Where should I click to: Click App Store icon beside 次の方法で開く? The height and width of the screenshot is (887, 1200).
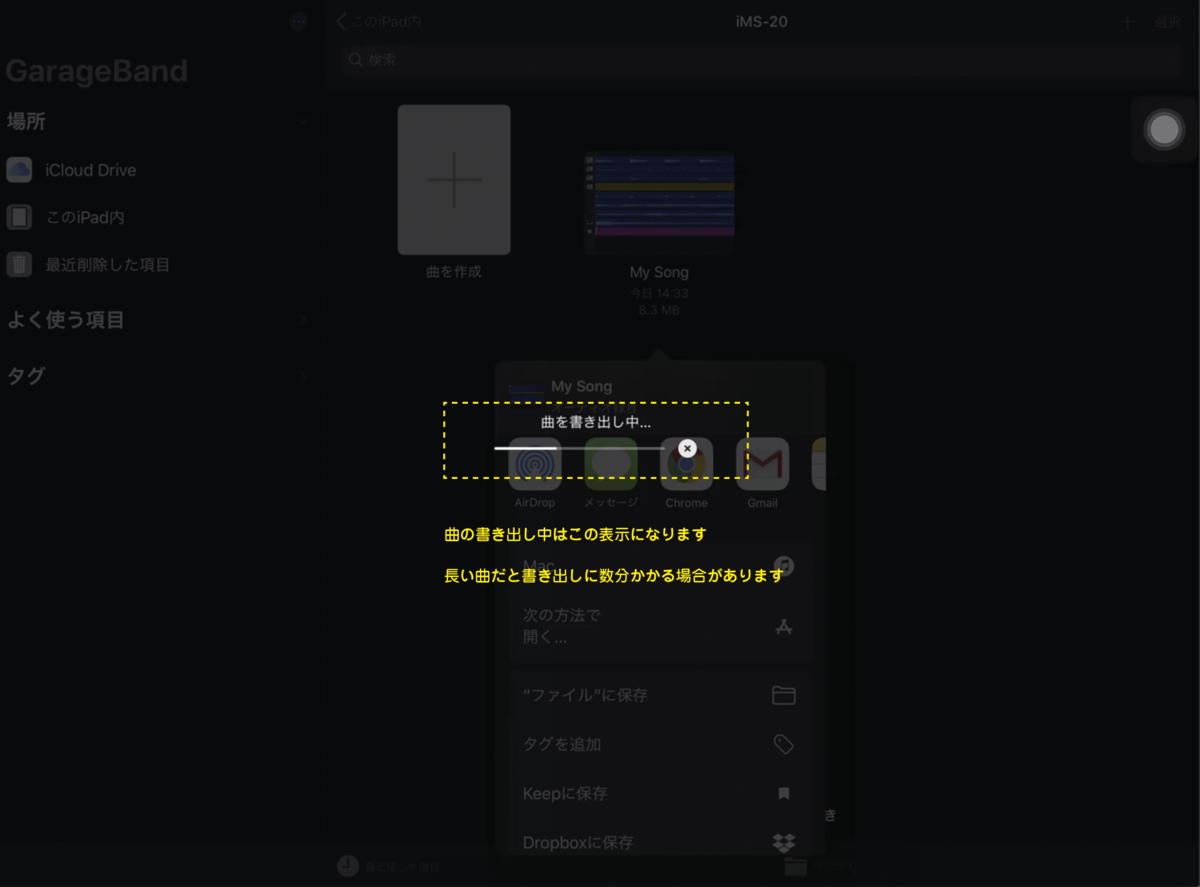(784, 627)
